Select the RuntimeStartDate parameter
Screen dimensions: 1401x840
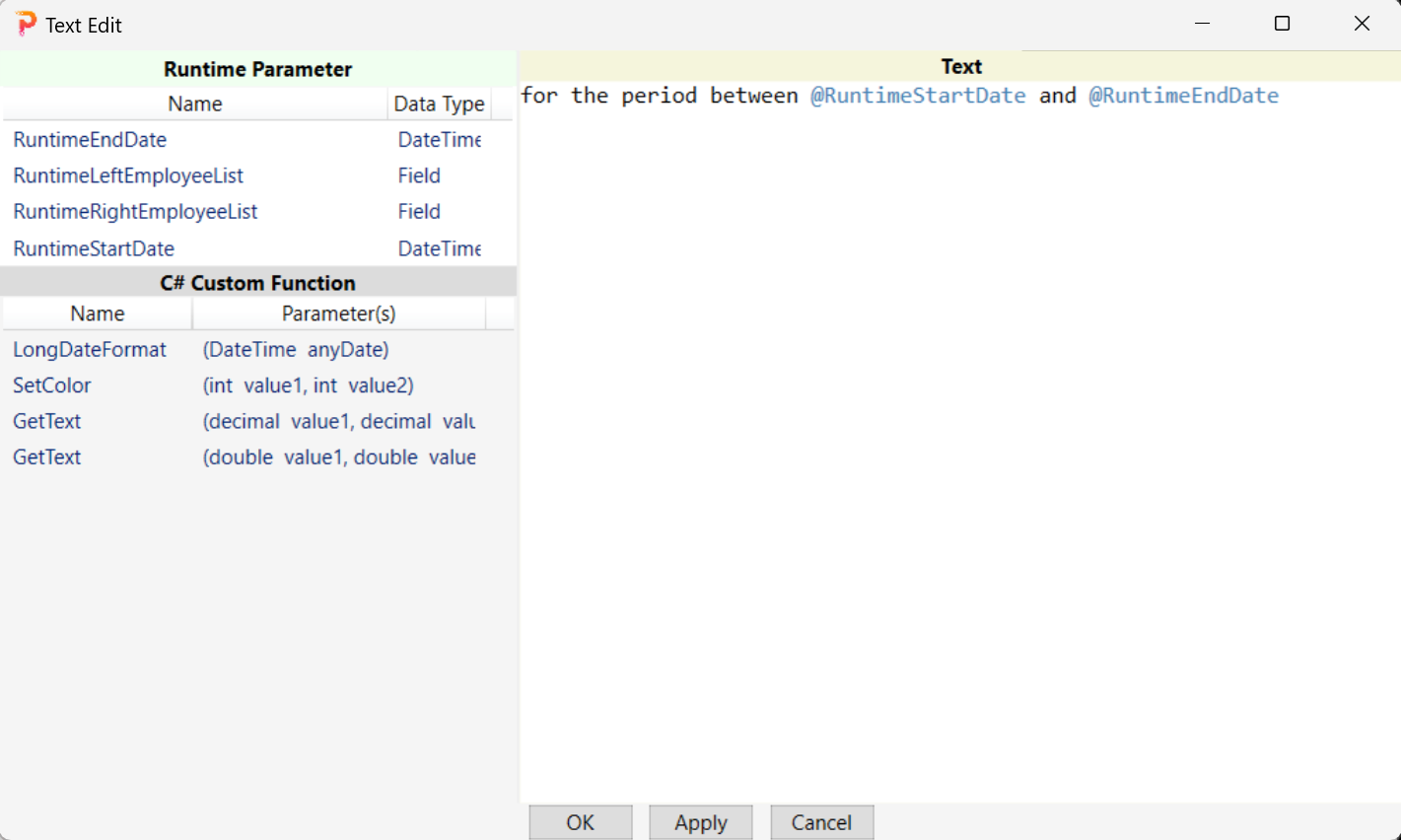(x=94, y=248)
